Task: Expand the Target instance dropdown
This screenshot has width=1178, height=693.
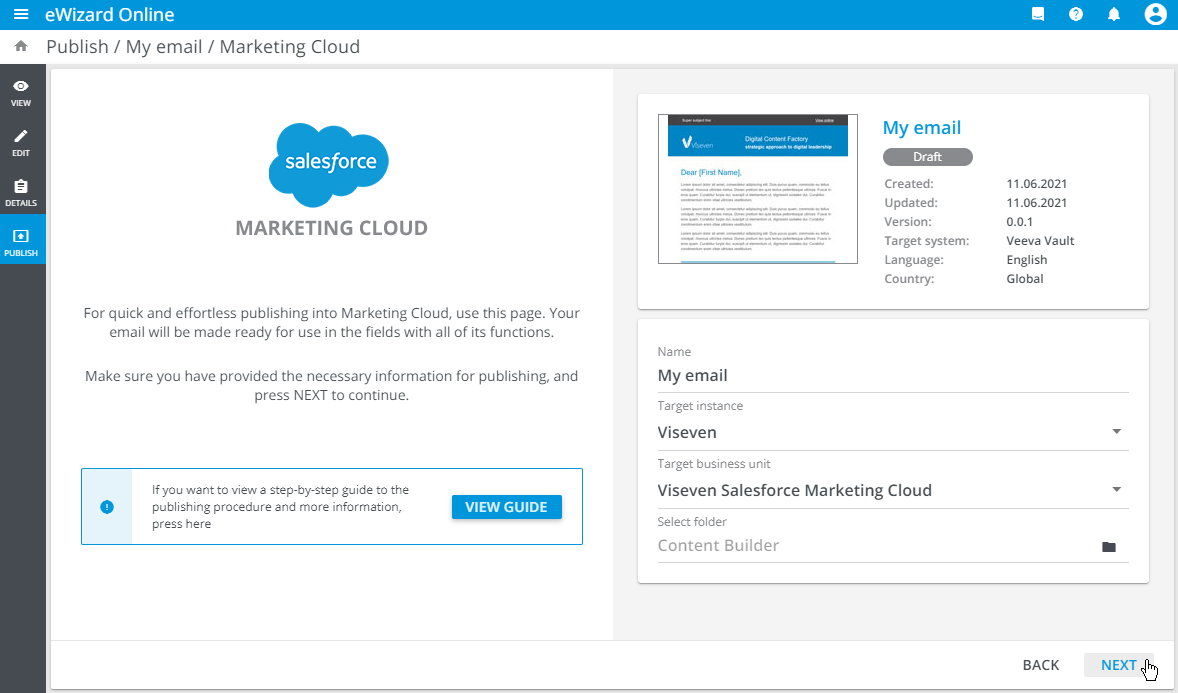Action: tap(1116, 432)
